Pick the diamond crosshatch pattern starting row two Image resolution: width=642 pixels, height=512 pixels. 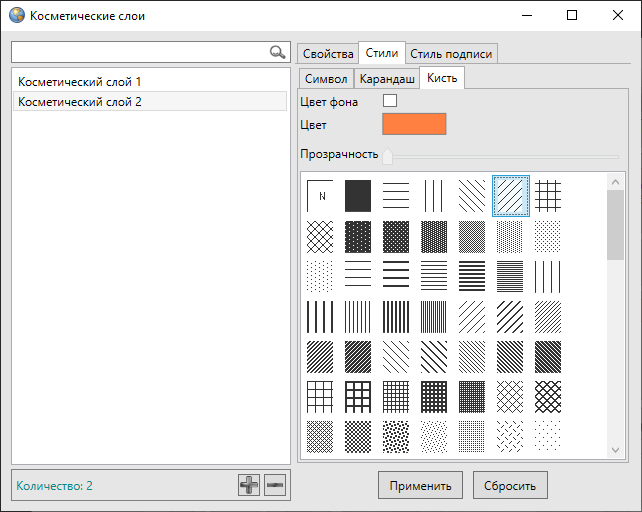[x=320, y=236]
